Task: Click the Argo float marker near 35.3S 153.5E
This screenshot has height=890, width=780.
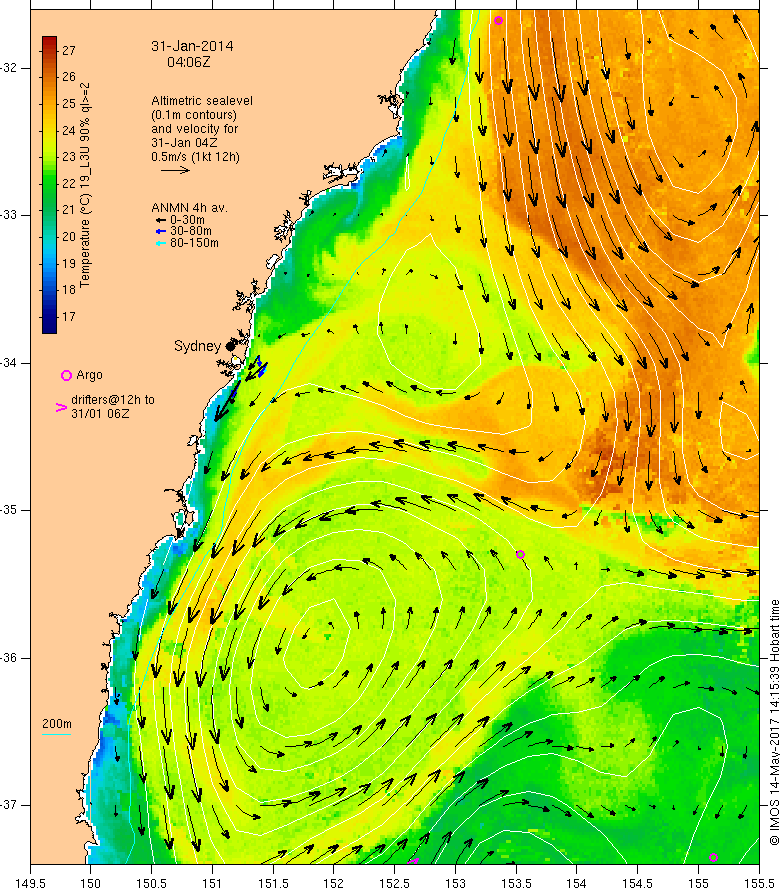Action: pyautogui.click(x=520, y=555)
